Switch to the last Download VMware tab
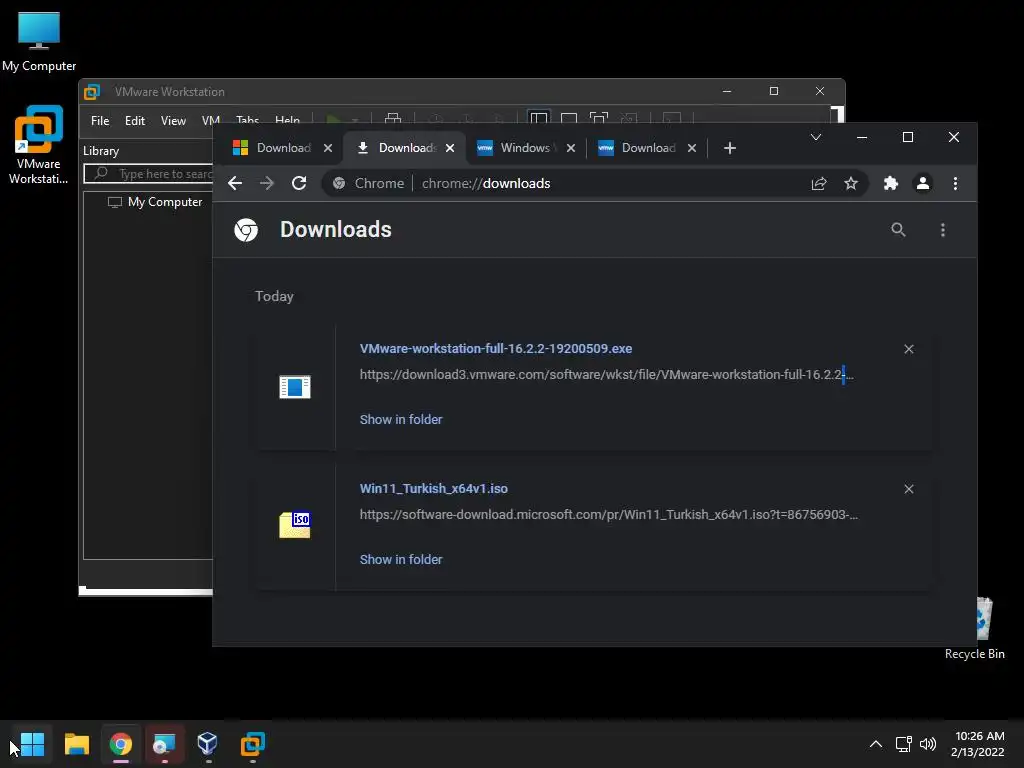 pyautogui.click(x=638, y=148)
